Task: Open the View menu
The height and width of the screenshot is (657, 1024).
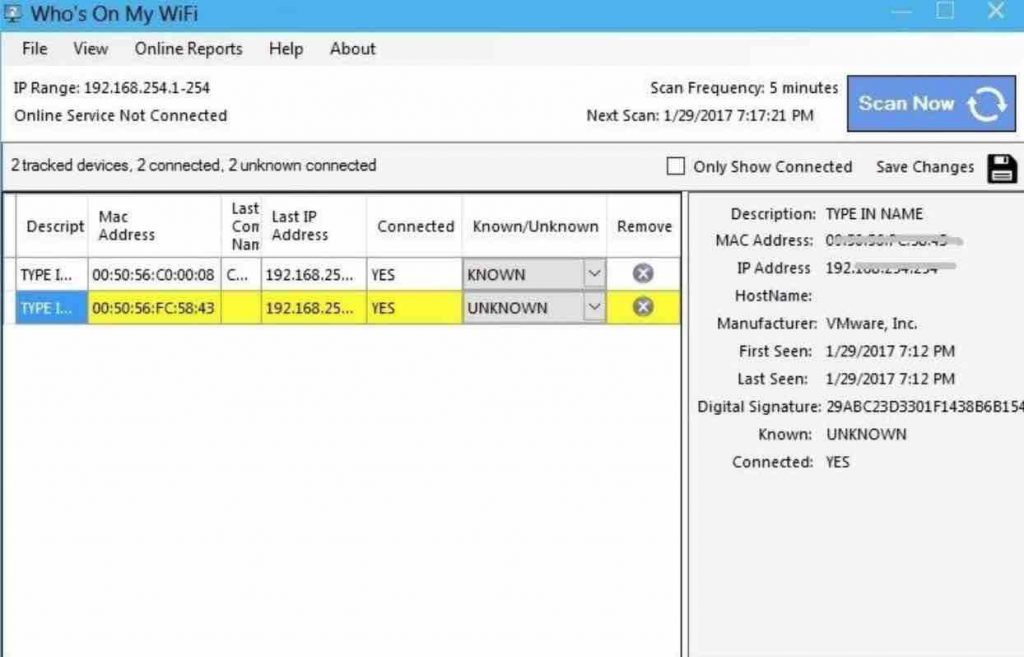Action: 90,48
